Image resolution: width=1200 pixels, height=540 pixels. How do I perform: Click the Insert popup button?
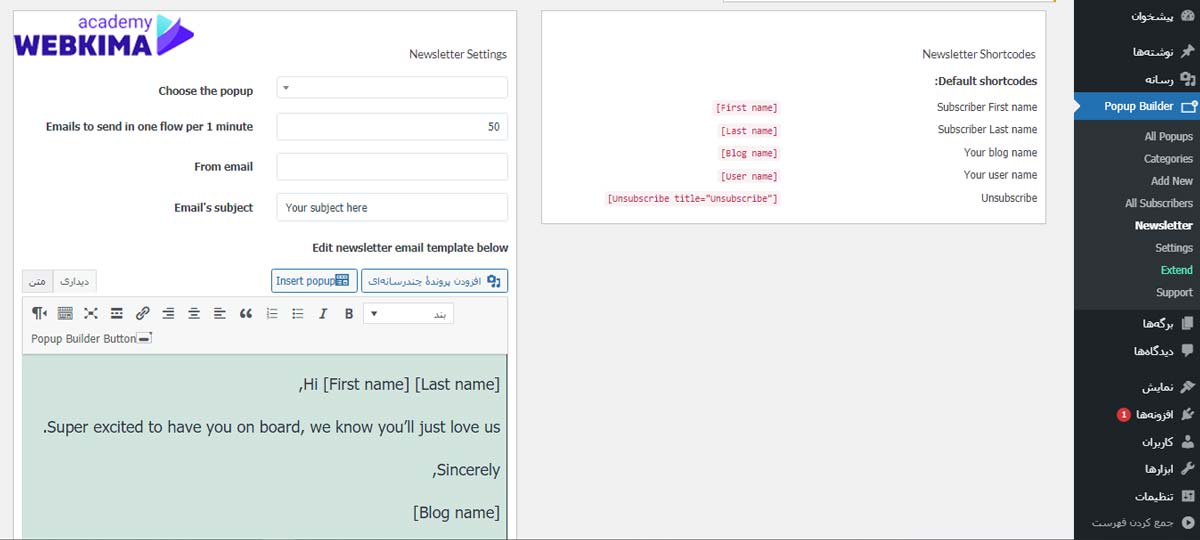tap(314, 281)
